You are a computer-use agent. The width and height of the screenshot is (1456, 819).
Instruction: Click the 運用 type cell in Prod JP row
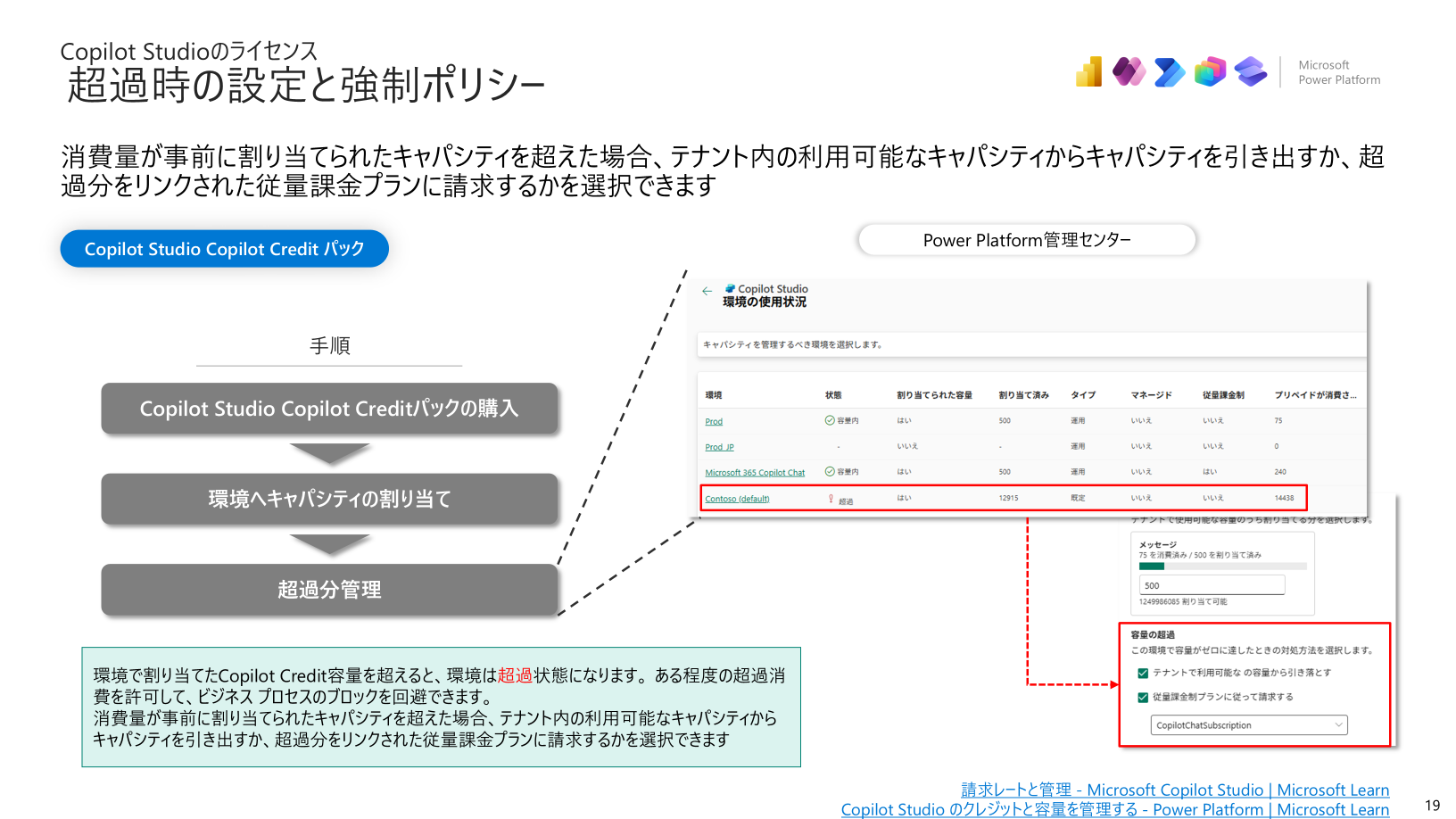pos(1078,446)
